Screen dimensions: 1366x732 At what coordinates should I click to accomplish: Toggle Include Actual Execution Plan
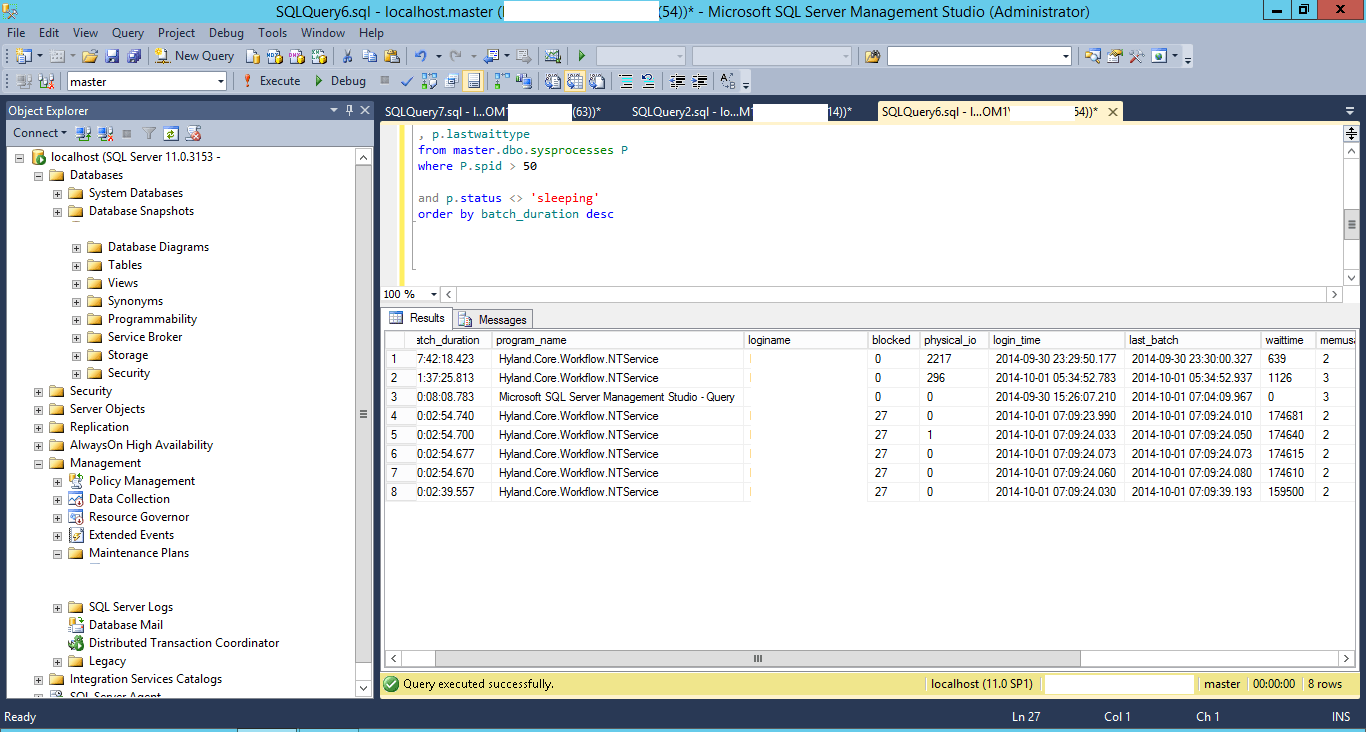pyautogui.click(x=501, y=81)
